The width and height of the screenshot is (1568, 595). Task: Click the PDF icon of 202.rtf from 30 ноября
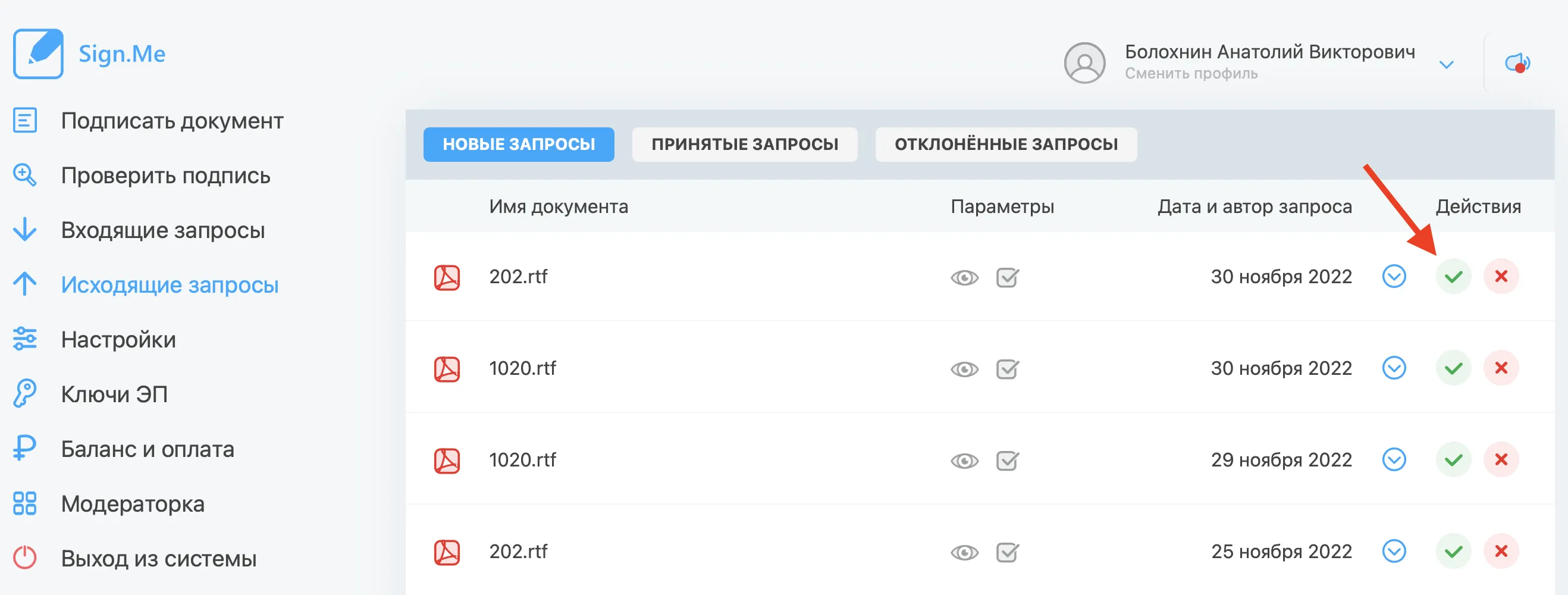[x=447, y=277]
